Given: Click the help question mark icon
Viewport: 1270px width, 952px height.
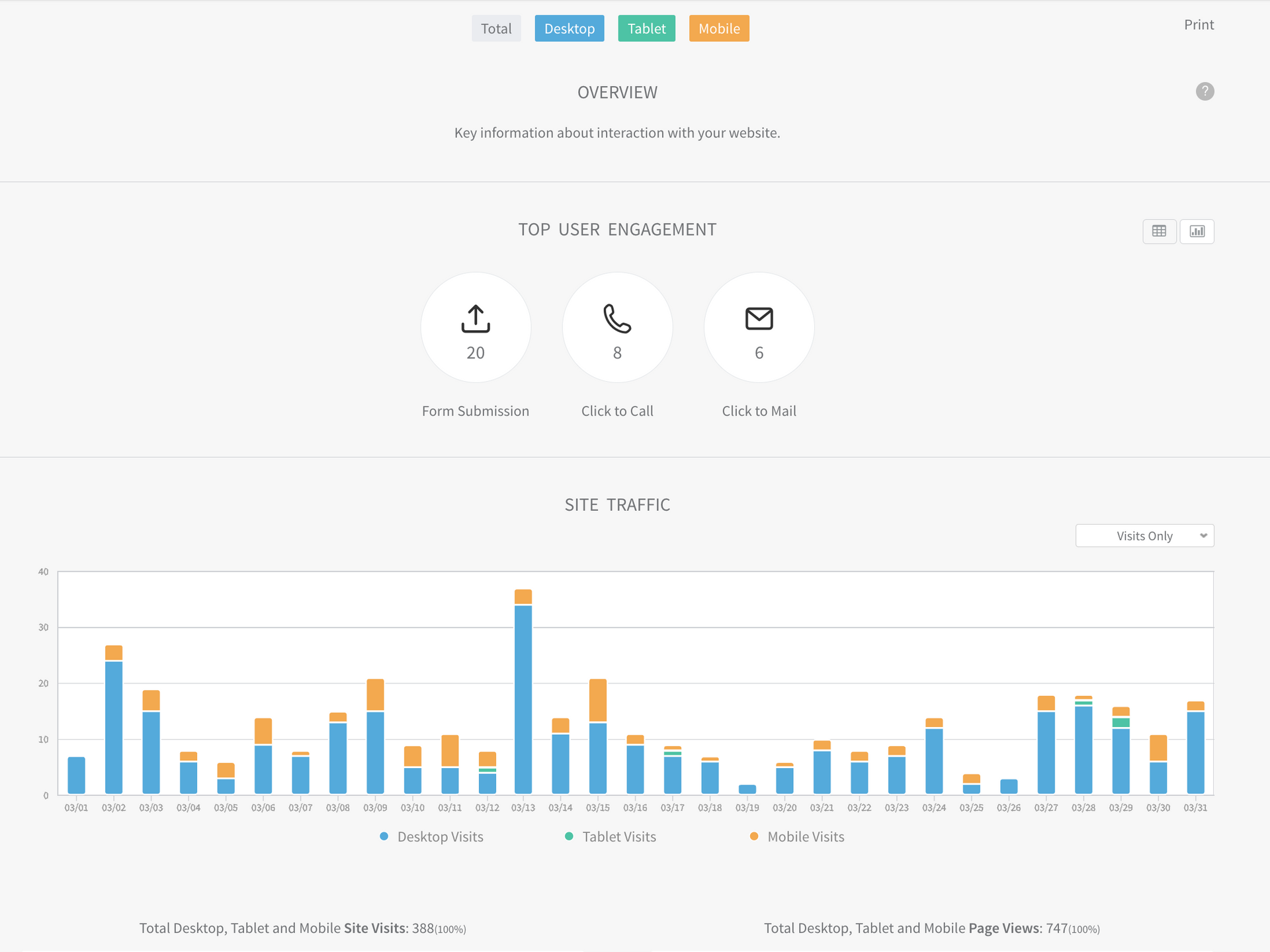Looking at the screenshot, I should click(1205, 91).
